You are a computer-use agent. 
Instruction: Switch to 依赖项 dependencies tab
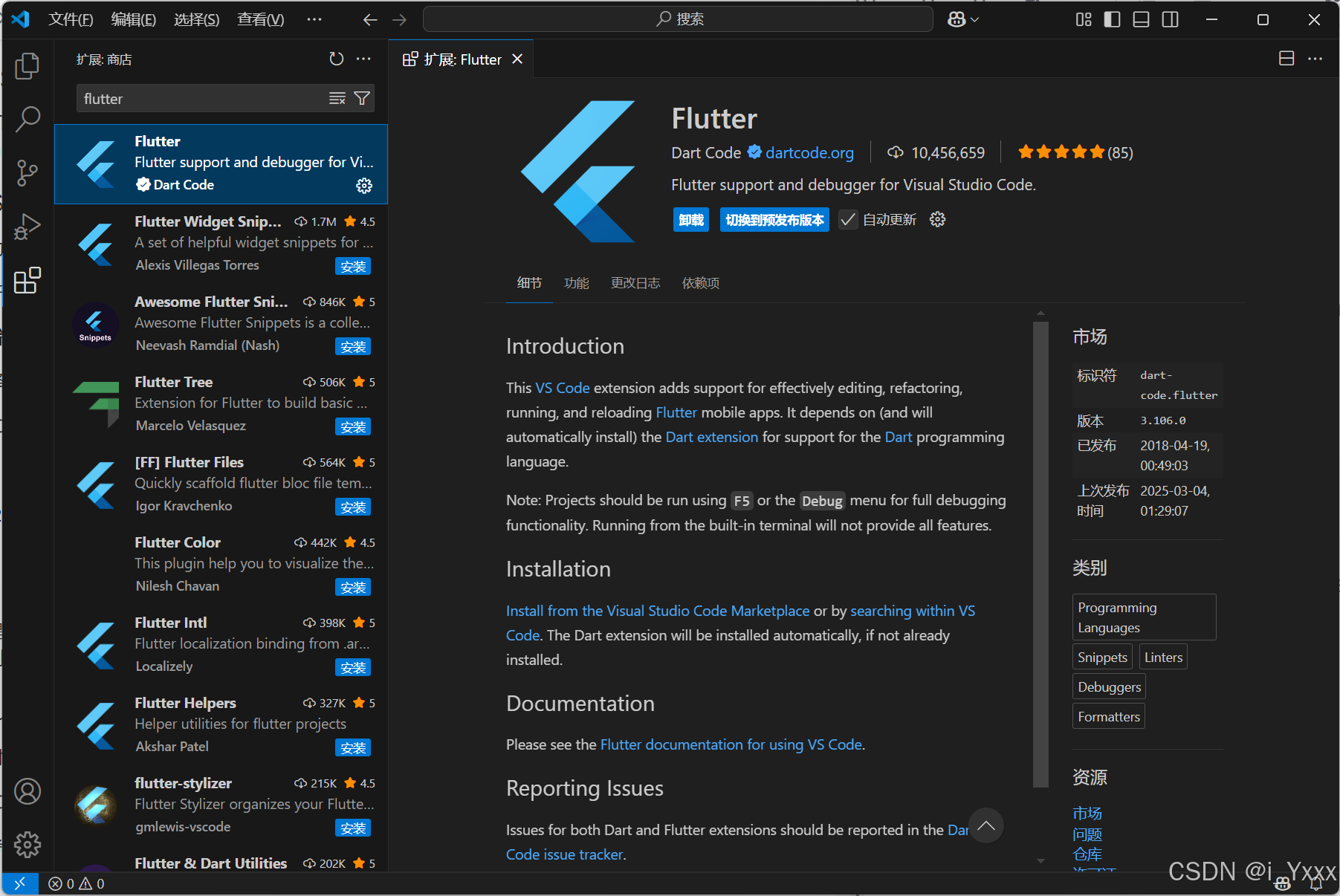click(701, 283)
